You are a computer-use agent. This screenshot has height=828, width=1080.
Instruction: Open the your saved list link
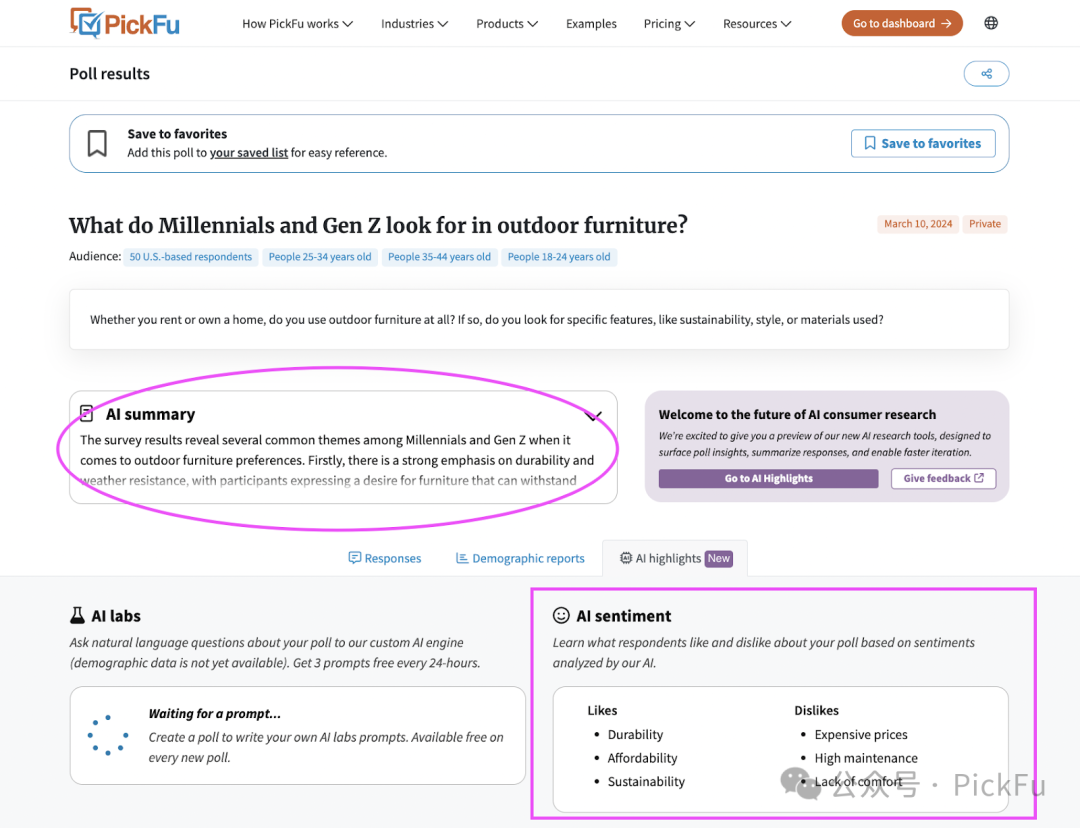tap(249, 153)
